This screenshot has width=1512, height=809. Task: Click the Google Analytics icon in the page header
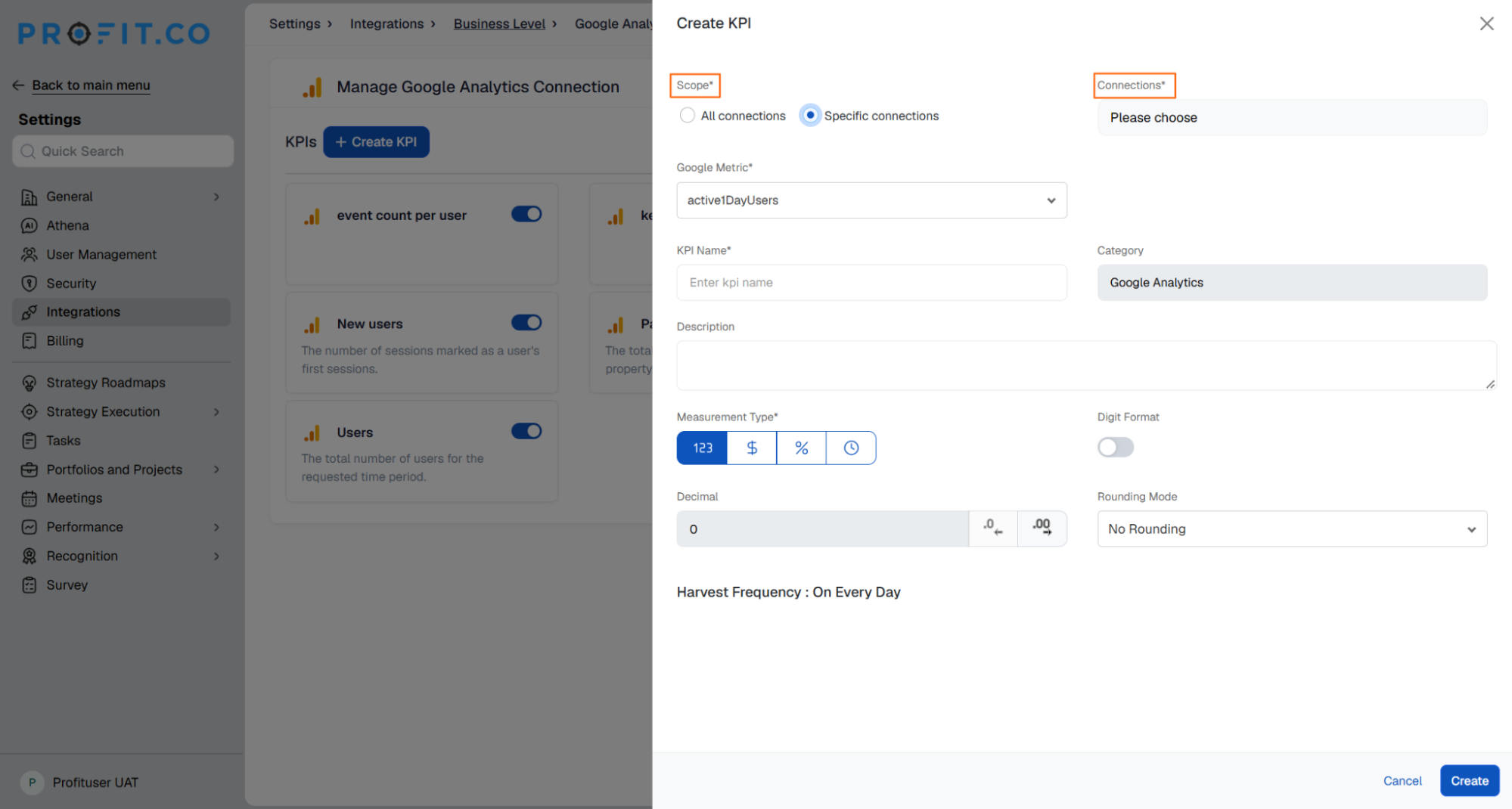[312, 88]
